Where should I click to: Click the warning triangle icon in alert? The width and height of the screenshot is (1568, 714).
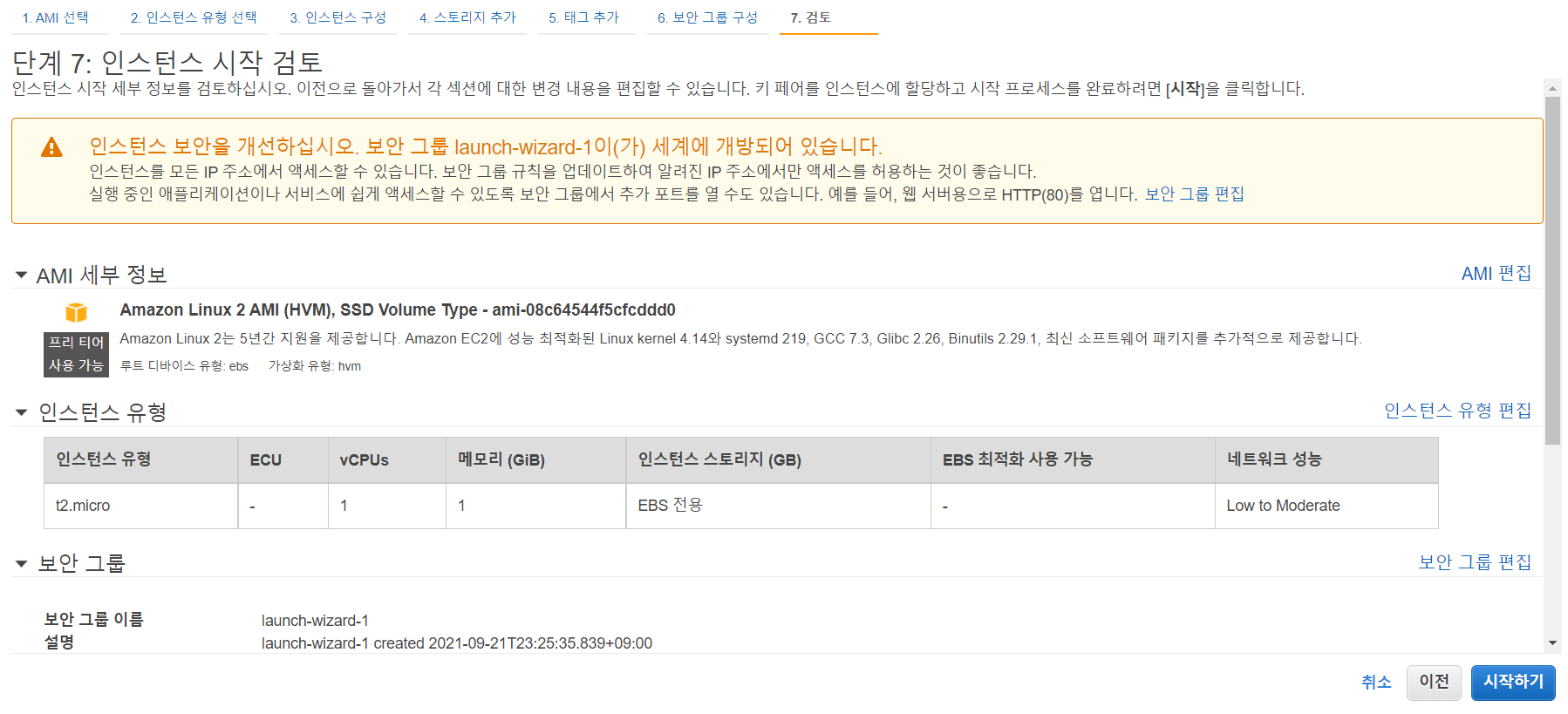coord(51,147)
